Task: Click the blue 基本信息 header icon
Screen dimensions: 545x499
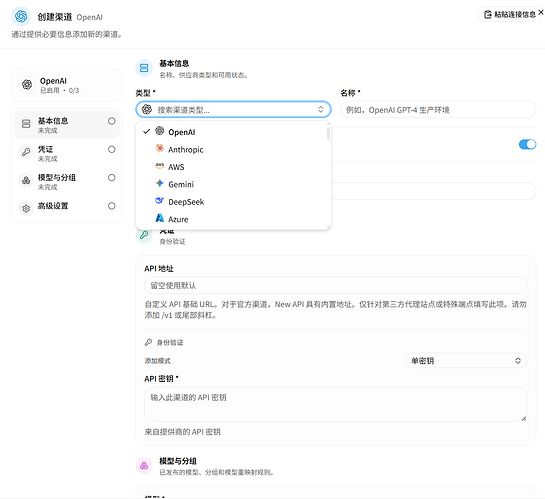Action: 144,68
